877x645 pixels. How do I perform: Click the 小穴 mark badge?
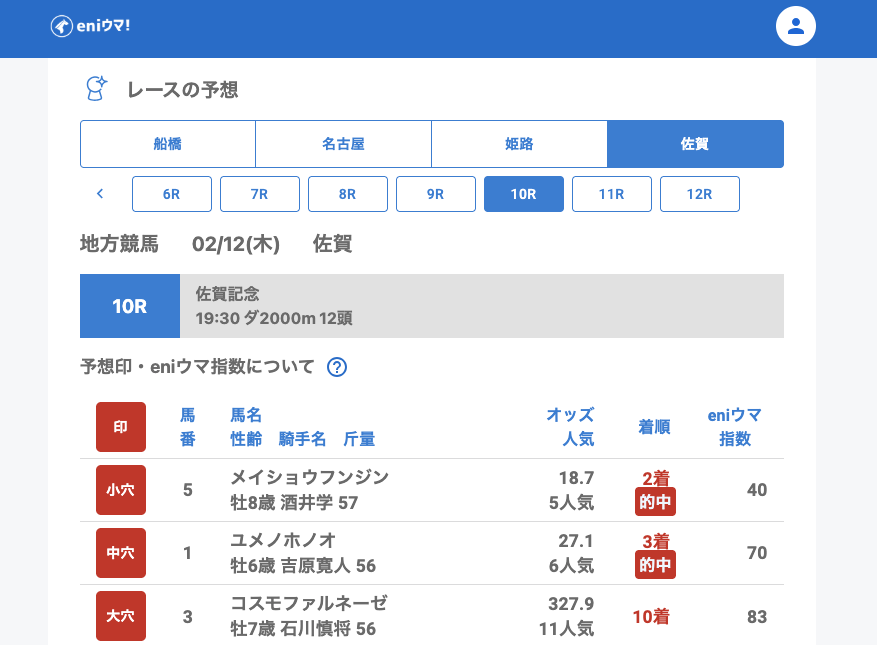click(121, 490)
